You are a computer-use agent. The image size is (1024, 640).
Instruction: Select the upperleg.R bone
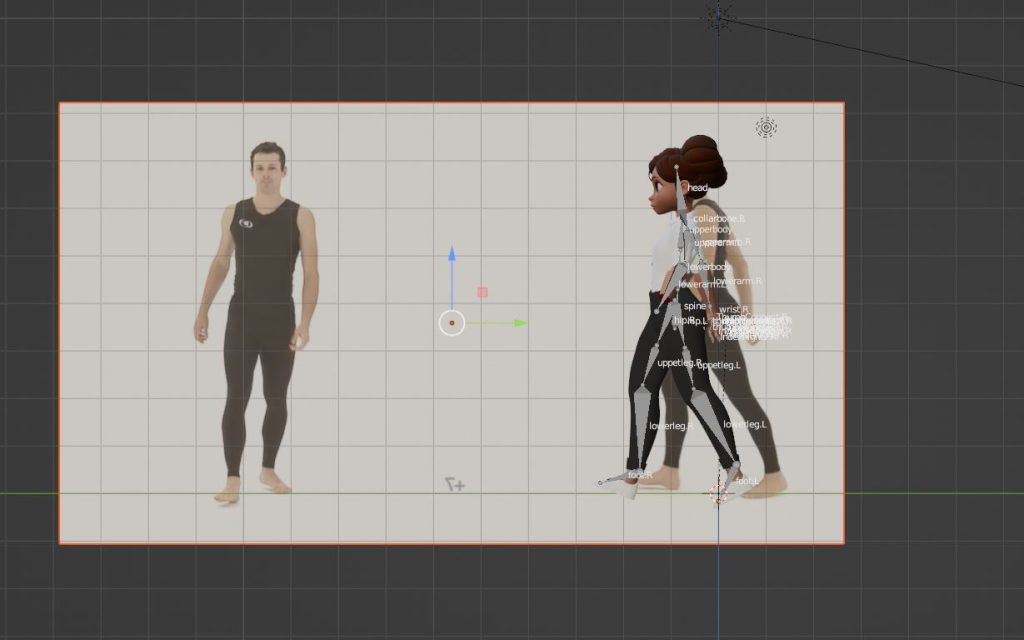pyautogui.click(x=679, y=363)
